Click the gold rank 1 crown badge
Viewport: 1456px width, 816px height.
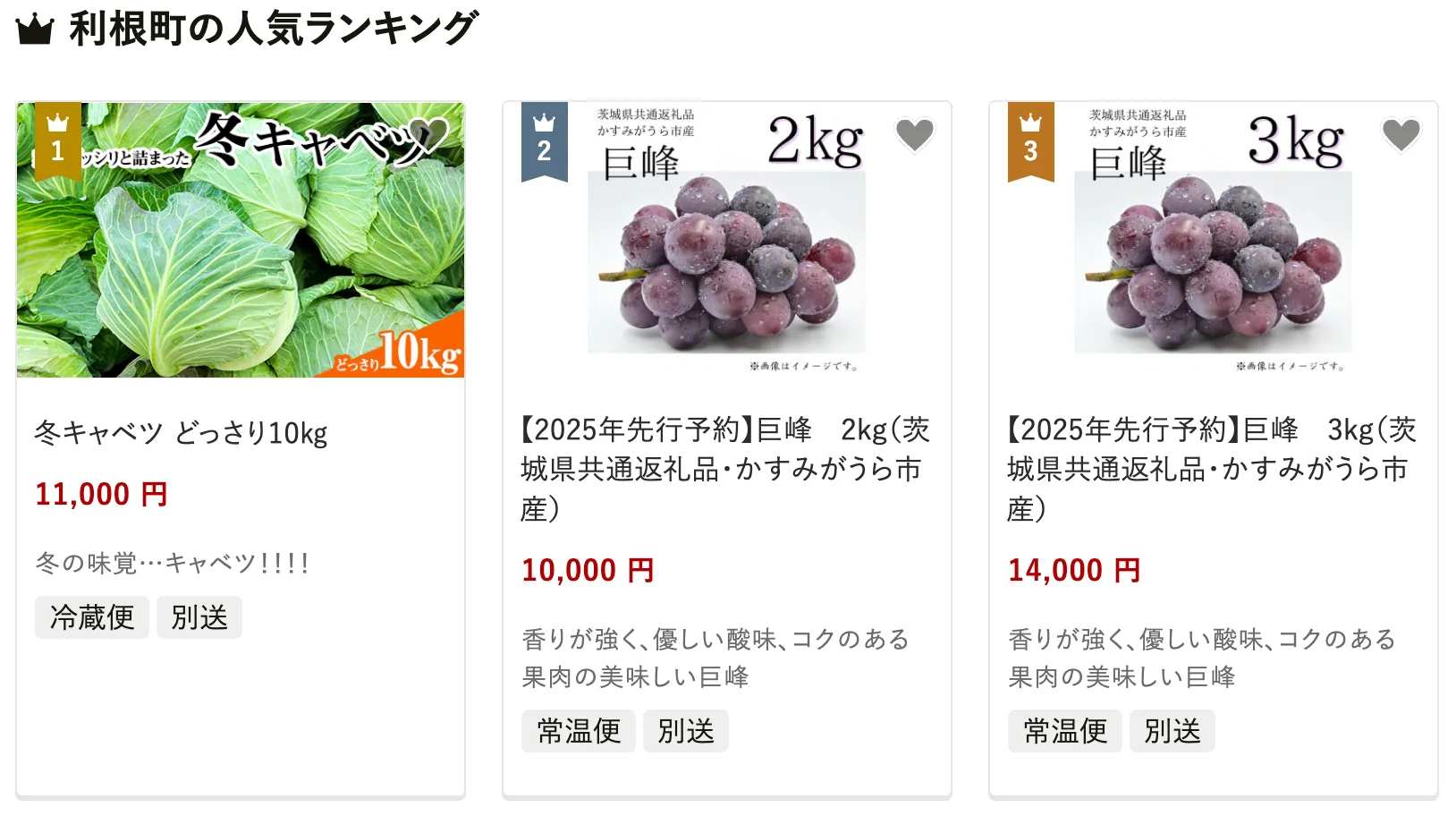57,140
